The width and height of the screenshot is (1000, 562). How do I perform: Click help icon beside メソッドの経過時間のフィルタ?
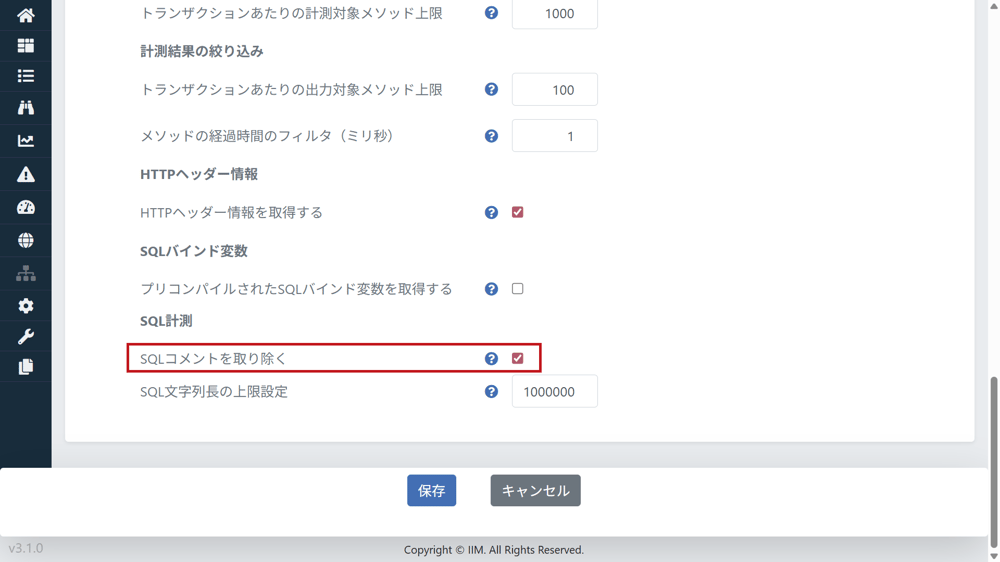pyautogui.click(x=491, y=136)
